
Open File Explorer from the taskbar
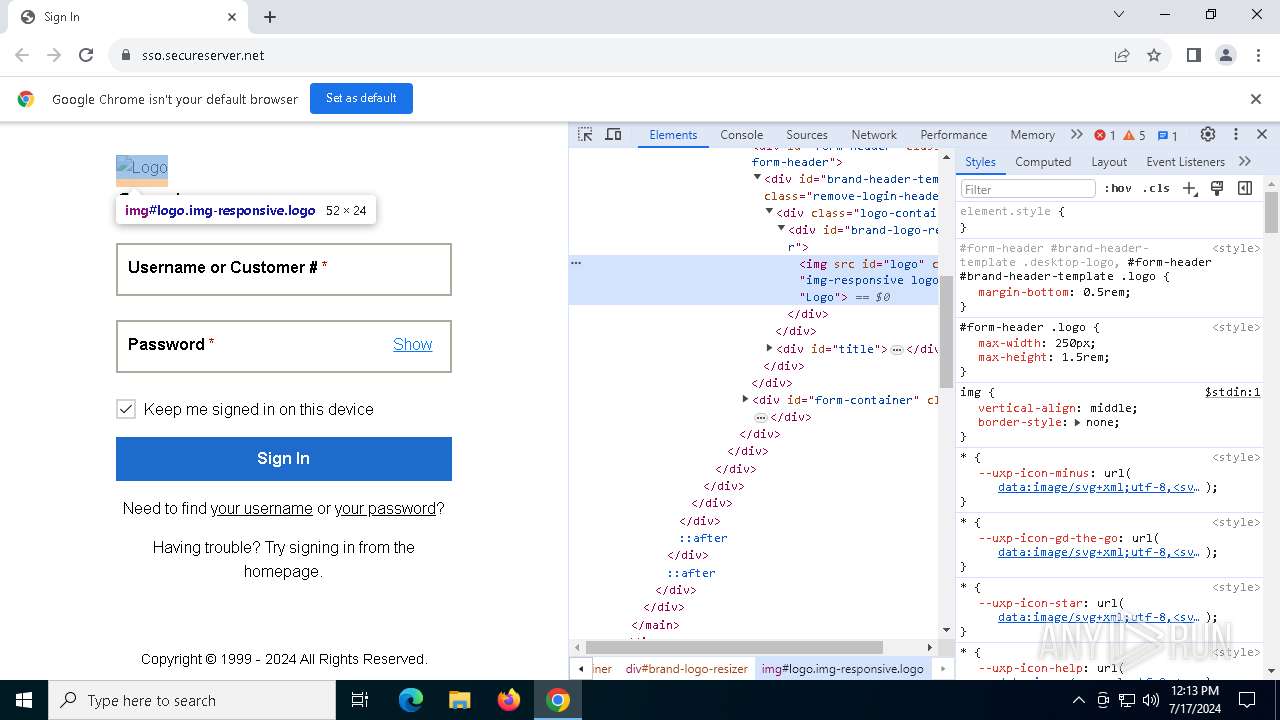459,700
